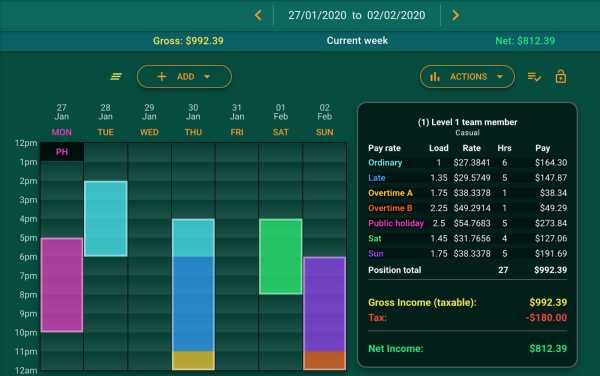Viewport: 600px width, 376px height.
Task: Go to next week arrow
Action: pyautogui.click(x=455, y=15)
